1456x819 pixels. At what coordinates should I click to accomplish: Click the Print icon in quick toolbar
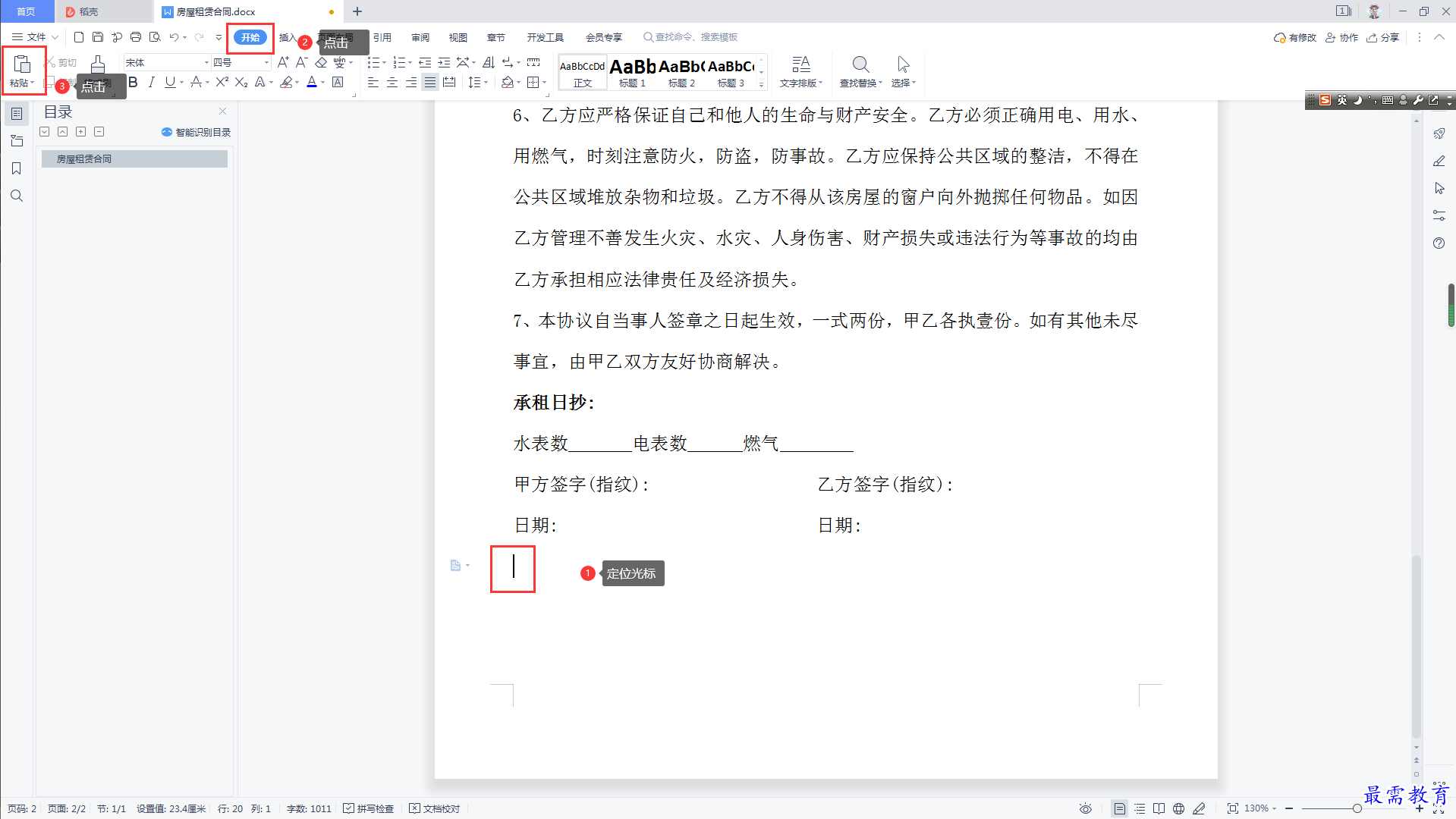(x=136, y=36)
